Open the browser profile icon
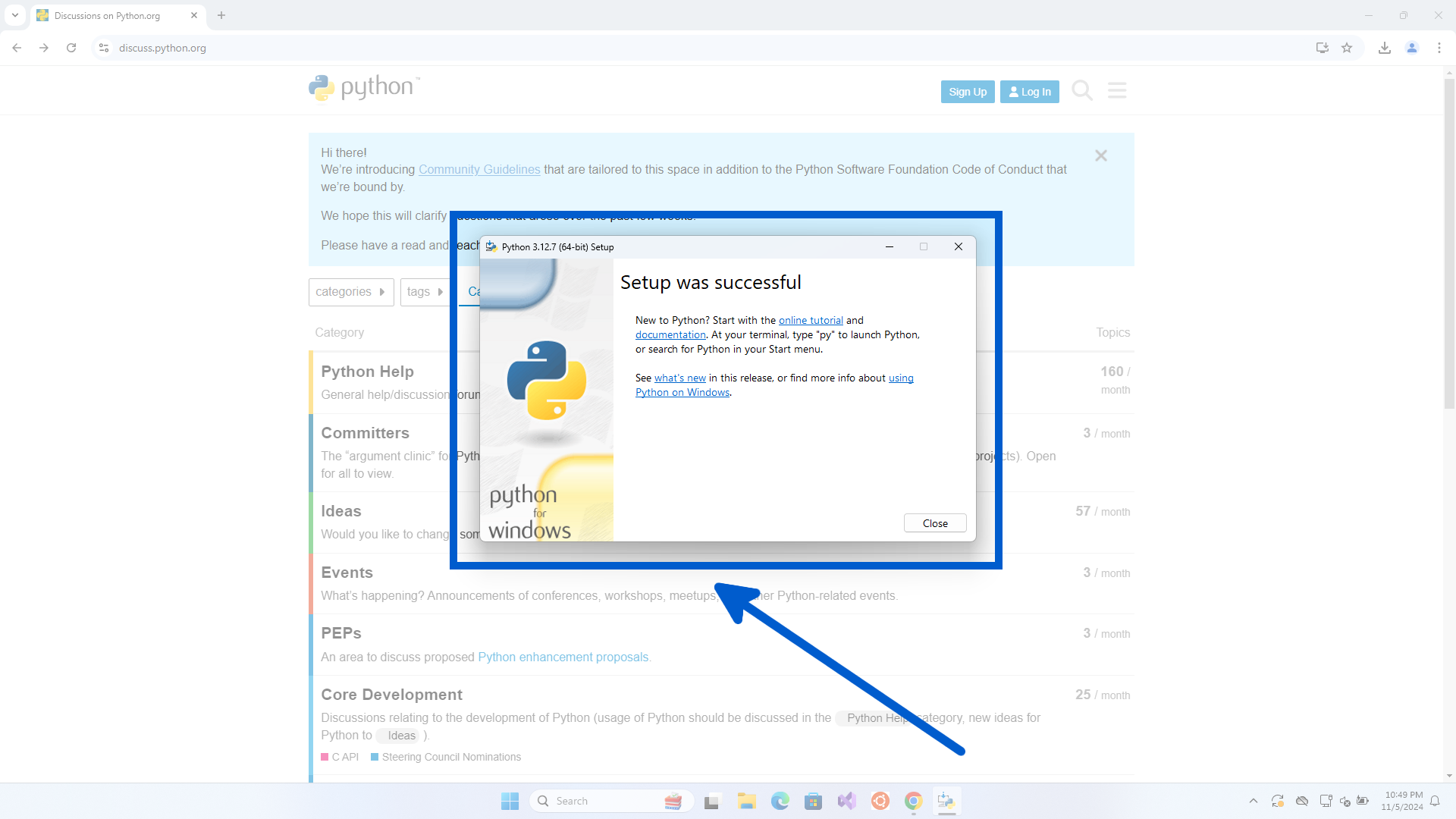1456x819 pixels. (x=1411, y=48)
